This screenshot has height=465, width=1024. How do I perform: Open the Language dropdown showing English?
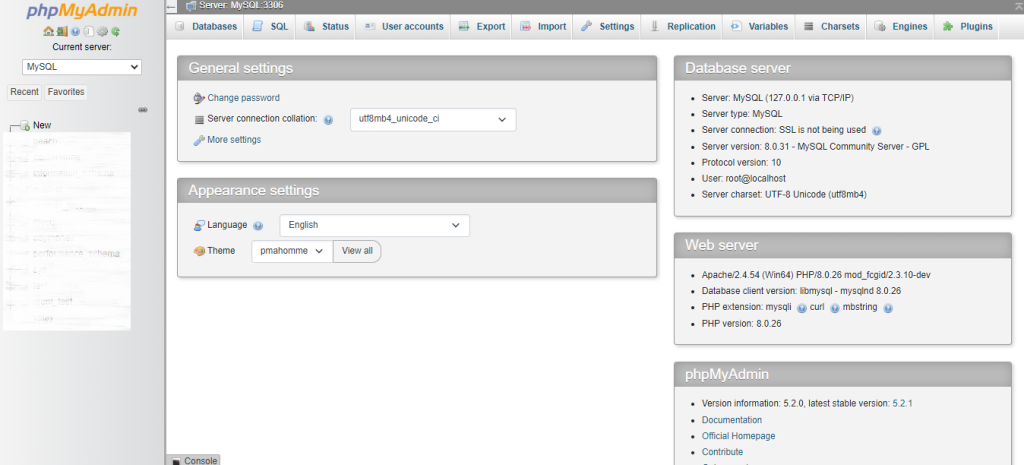pos(374,226)
